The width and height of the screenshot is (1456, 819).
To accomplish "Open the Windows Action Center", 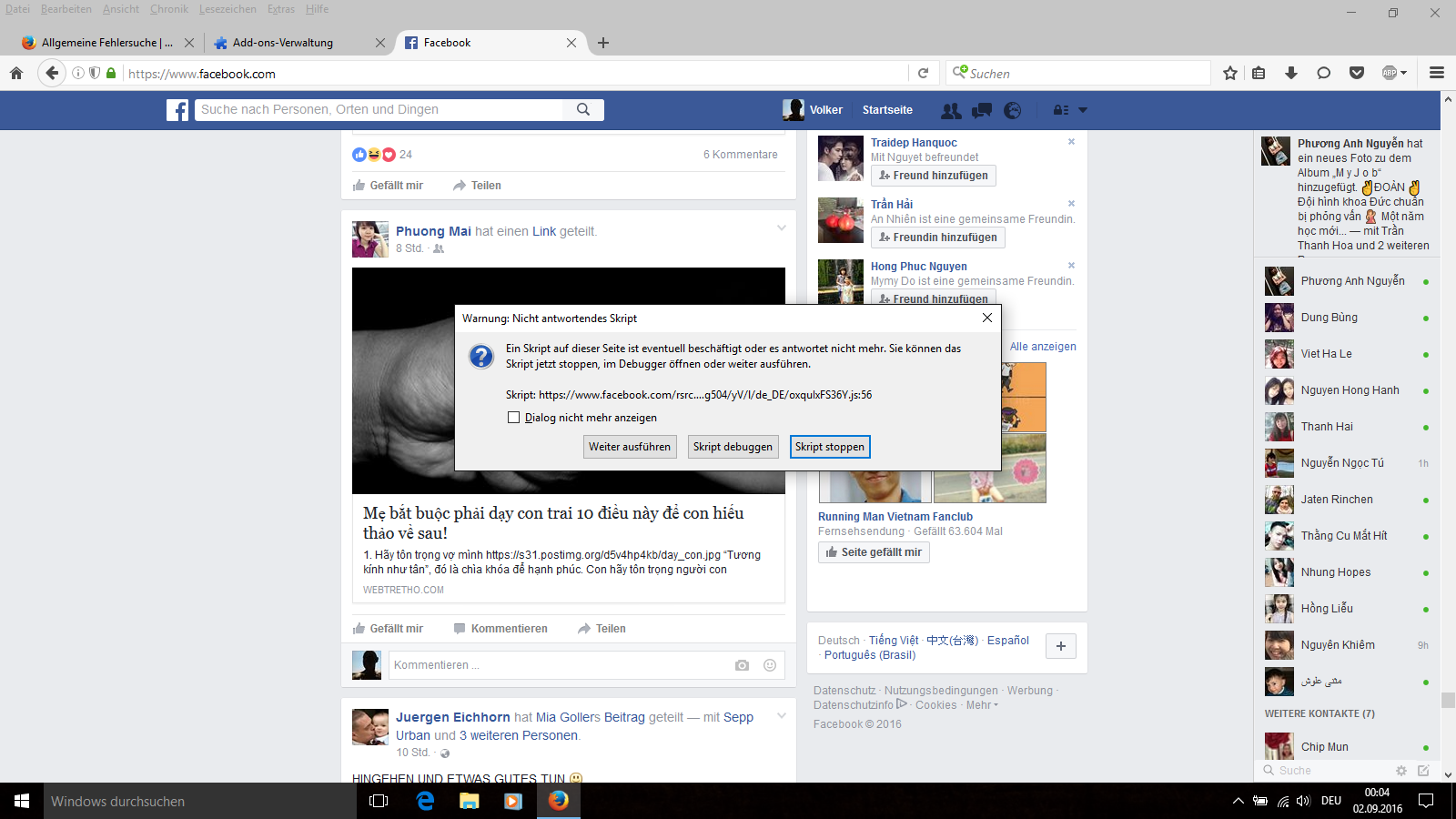I will [1426, 801].
